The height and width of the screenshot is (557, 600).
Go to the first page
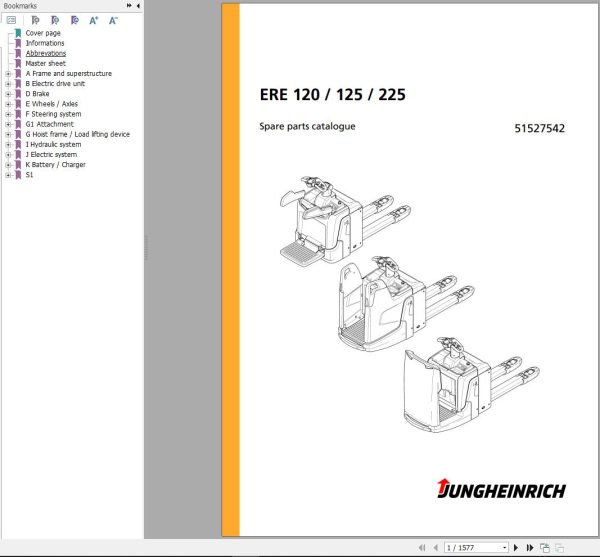click(x=422, y=548)
